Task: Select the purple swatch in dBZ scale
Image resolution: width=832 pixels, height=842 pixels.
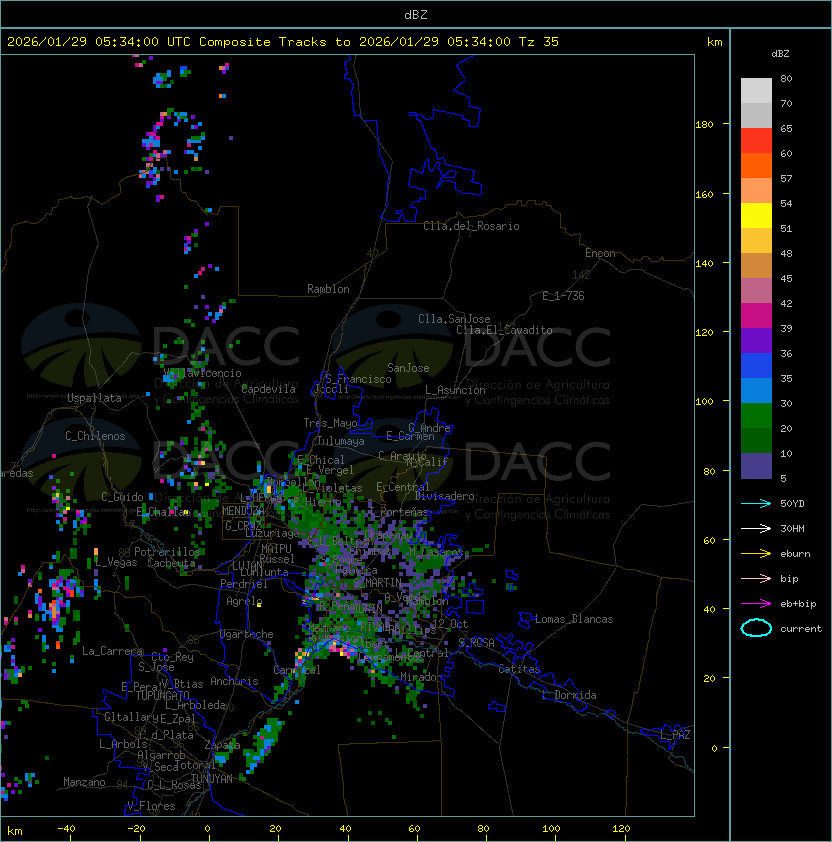Action: point(756,340)
